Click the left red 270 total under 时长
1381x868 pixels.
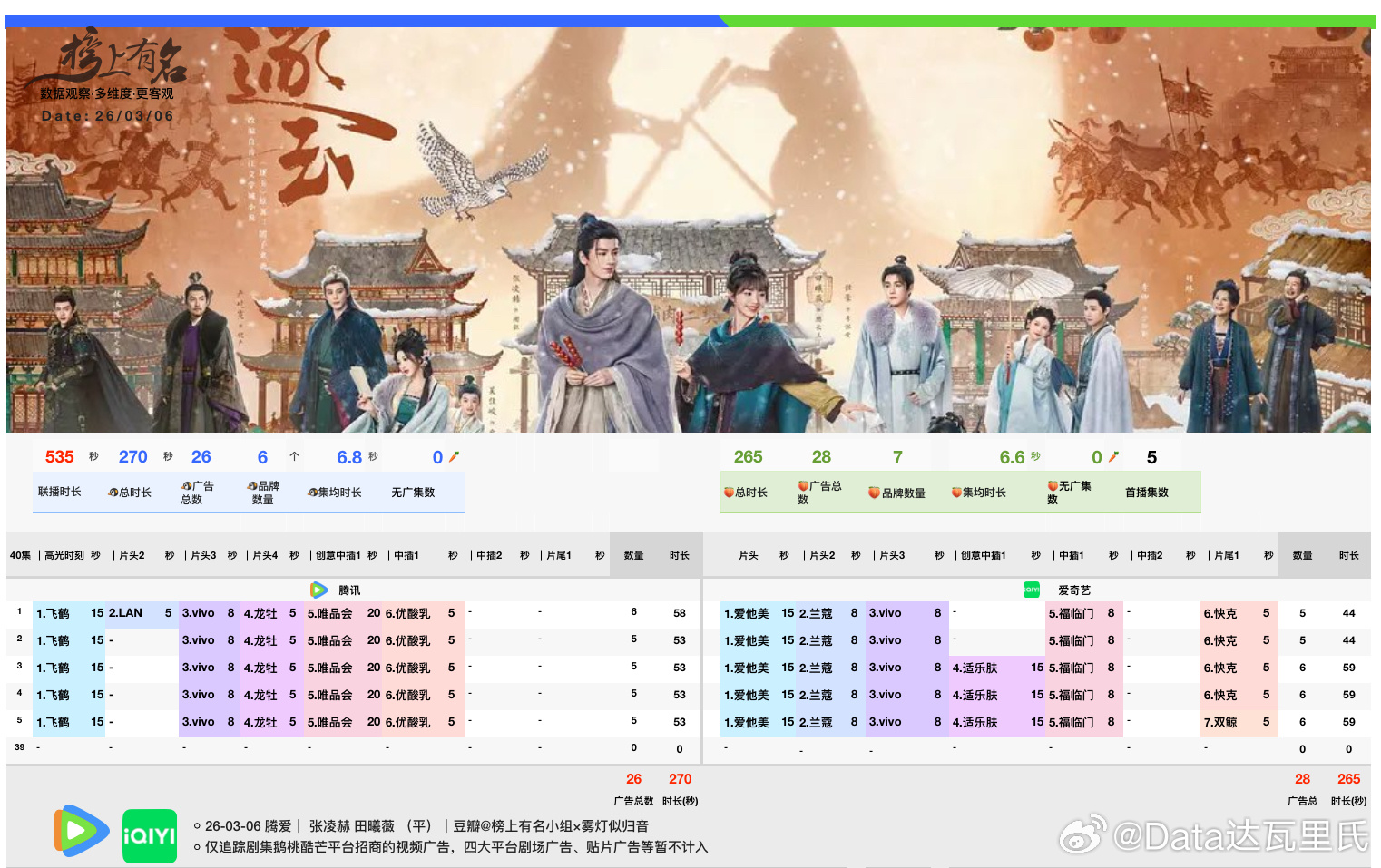681,779
